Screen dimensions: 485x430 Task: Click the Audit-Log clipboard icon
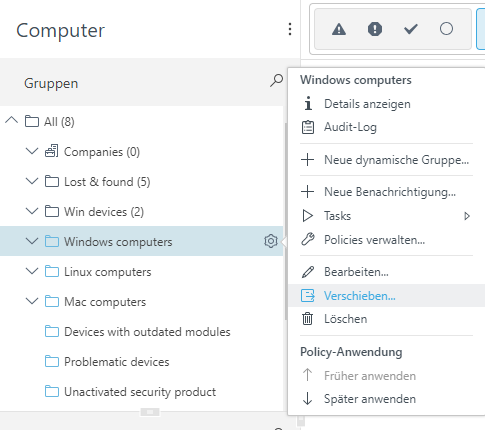[308, 127]
